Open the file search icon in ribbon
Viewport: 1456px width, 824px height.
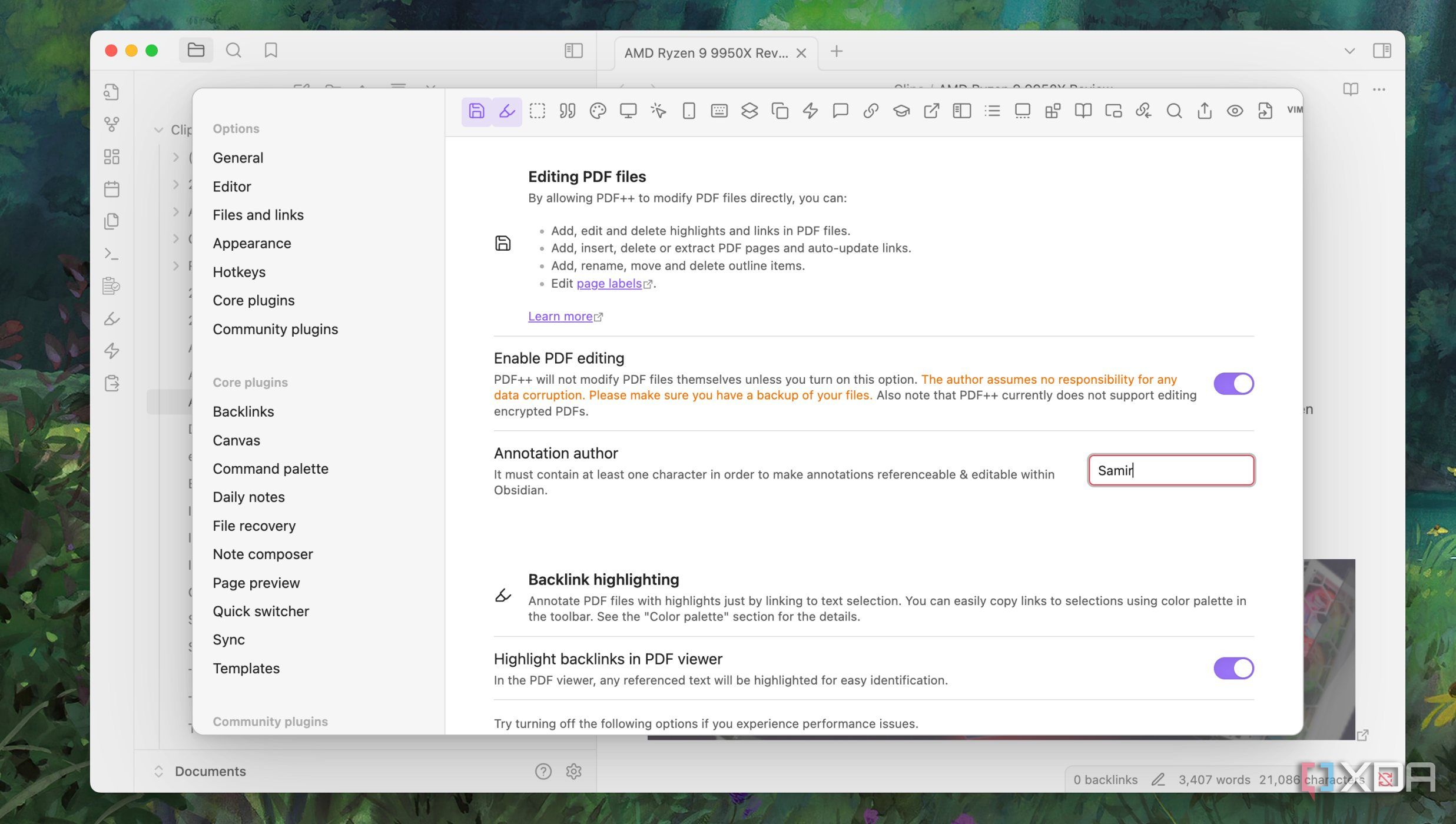click(111, 92)
